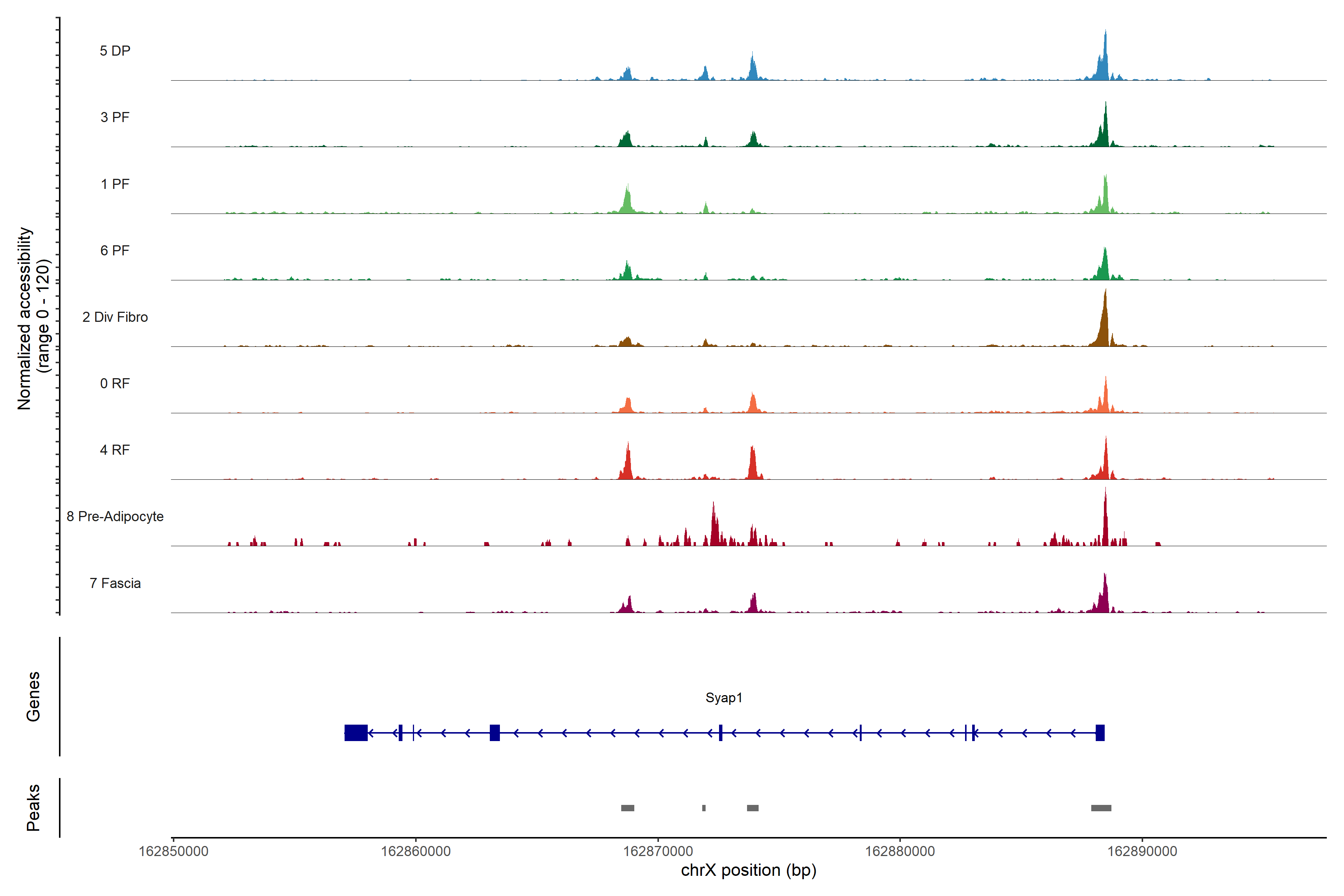Click the 162890000 axis tick label
Viewport: 1344px width, 896px height.
click(1142, 852)
